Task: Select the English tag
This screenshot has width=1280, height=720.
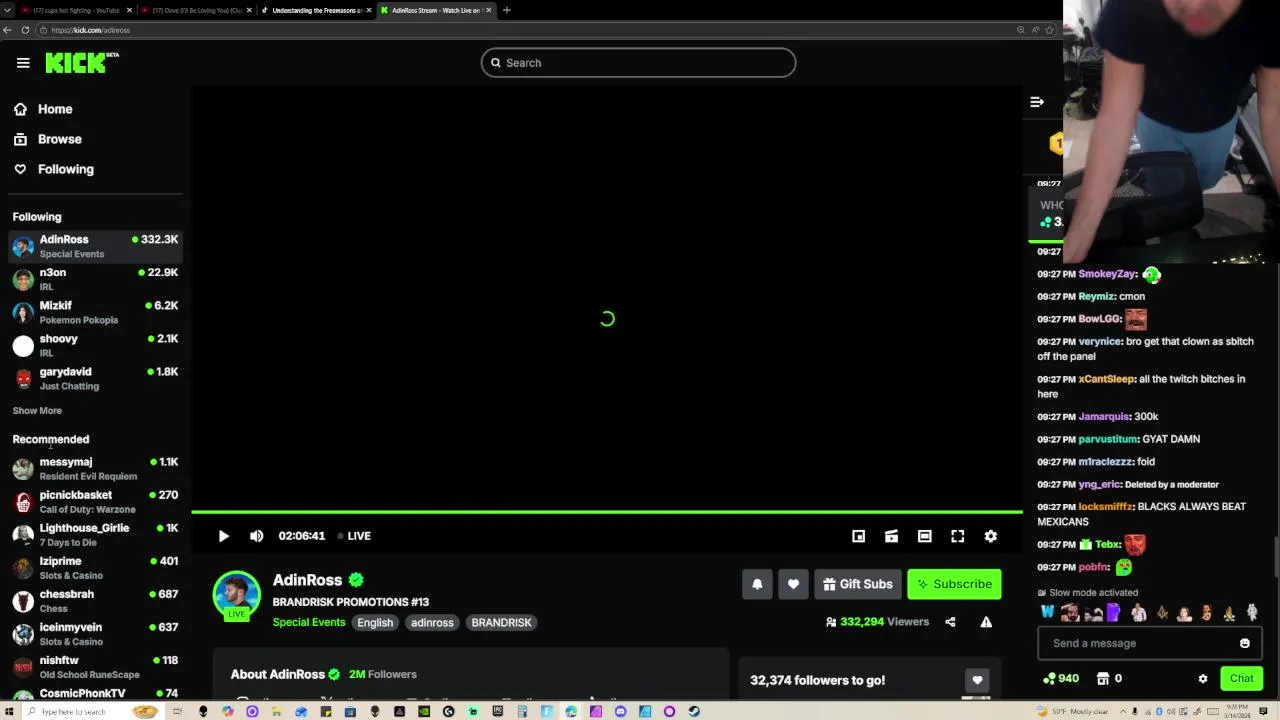Action: (x=375, y=622)
